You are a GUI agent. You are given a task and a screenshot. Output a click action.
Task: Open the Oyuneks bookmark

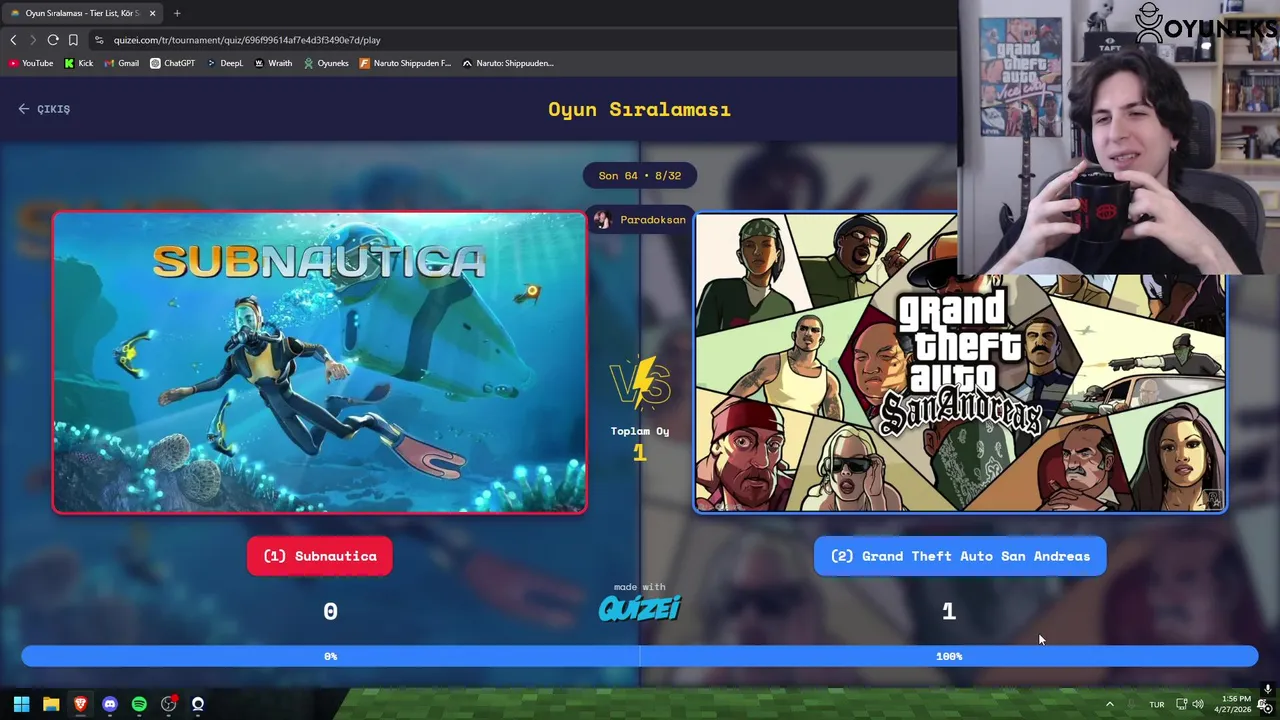point(327,63)
